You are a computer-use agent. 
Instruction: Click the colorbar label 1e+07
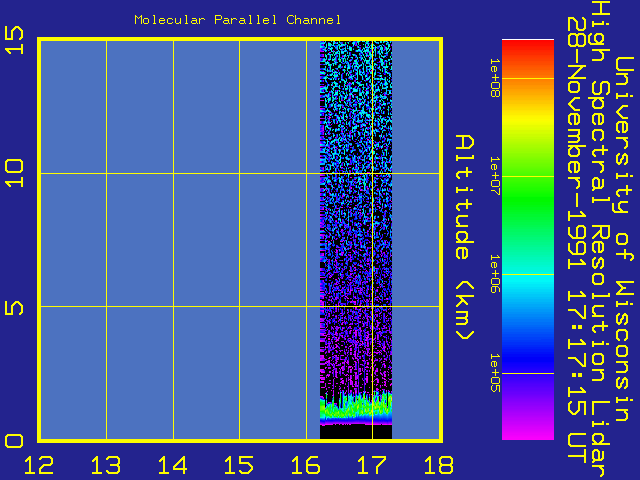click(x=495, y=176)
